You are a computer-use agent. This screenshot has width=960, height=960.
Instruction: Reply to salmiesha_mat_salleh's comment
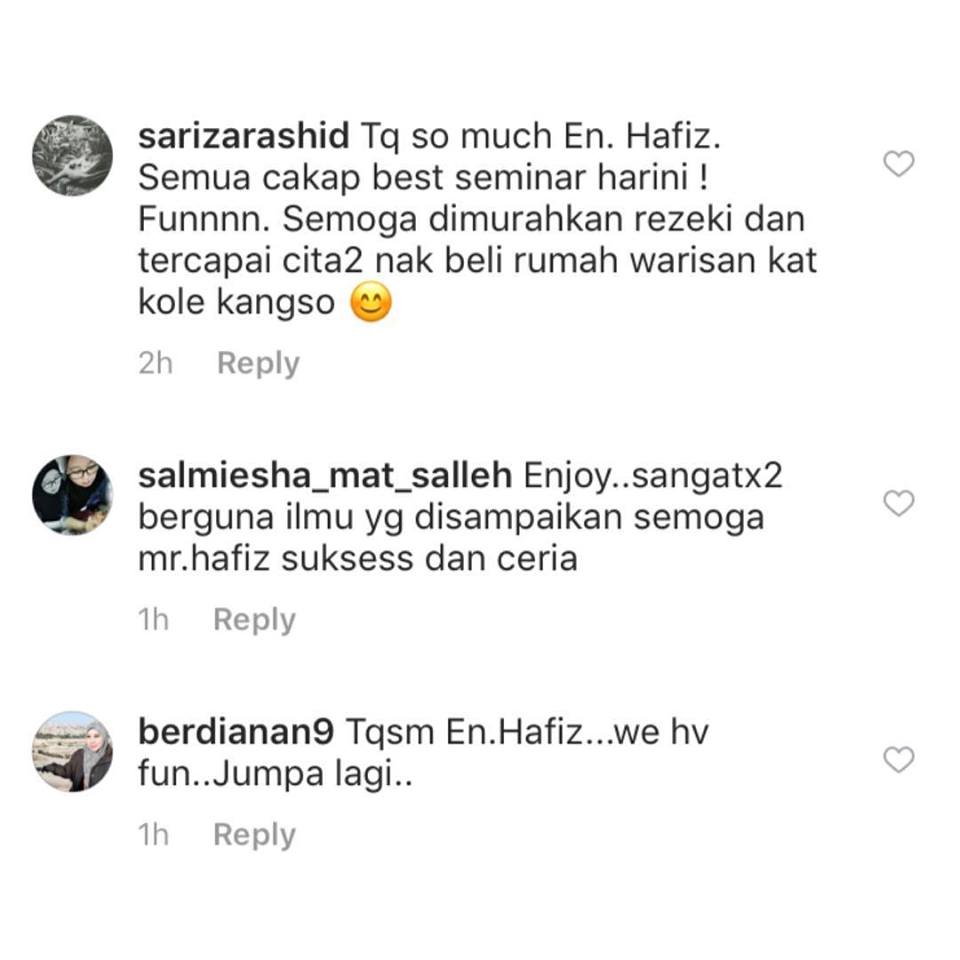point(255,620)
